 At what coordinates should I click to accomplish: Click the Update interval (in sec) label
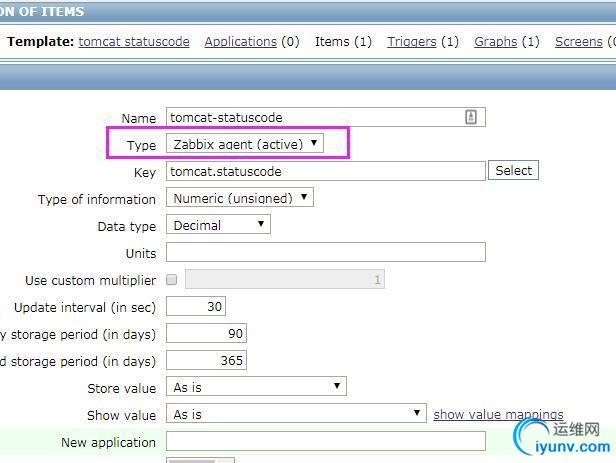85,307
